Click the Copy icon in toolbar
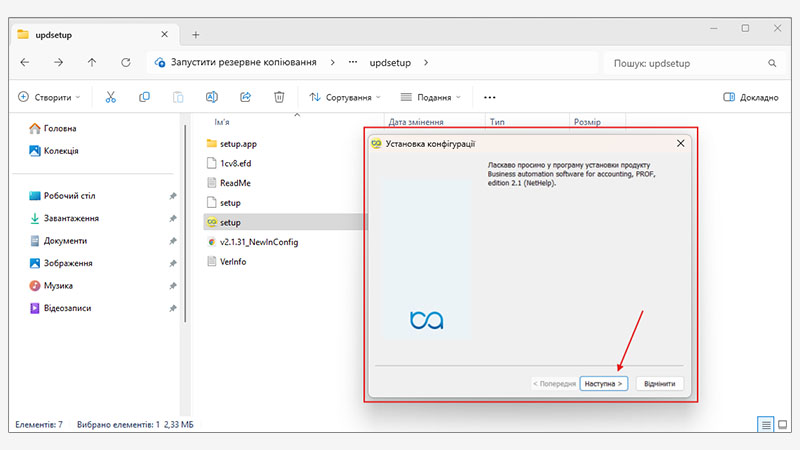 click(x=145, y=97)
